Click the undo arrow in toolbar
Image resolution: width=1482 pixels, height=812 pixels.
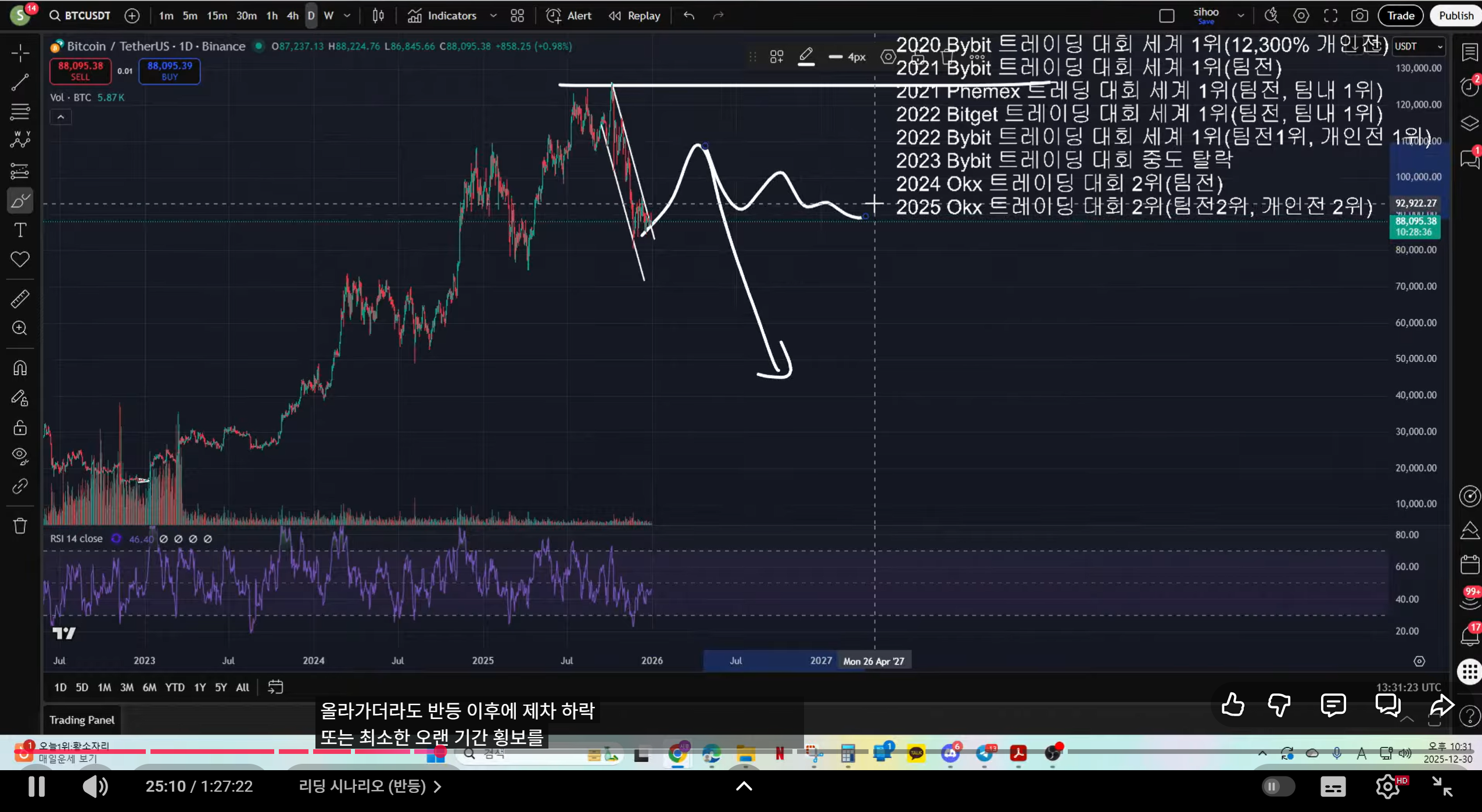pyautogui.click(x=689, y=16)
